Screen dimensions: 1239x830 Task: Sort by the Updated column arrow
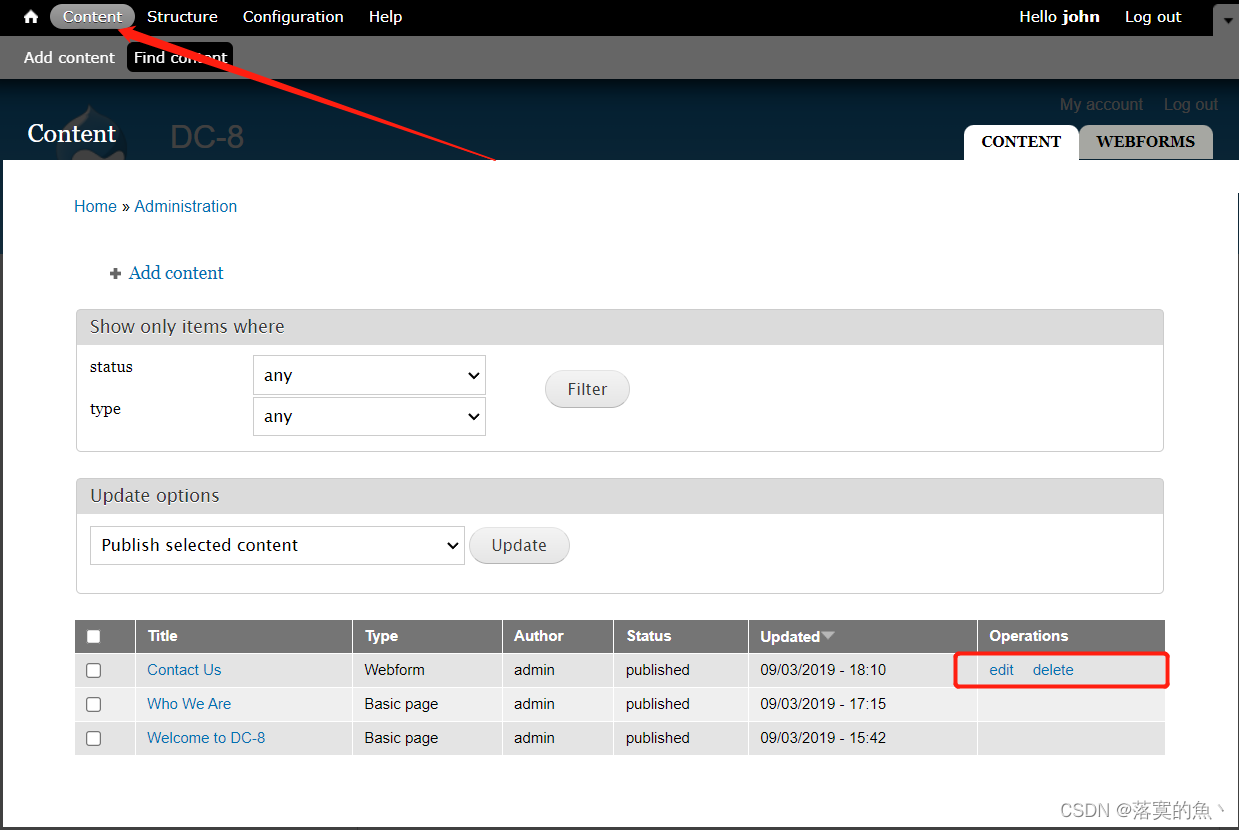828,636
